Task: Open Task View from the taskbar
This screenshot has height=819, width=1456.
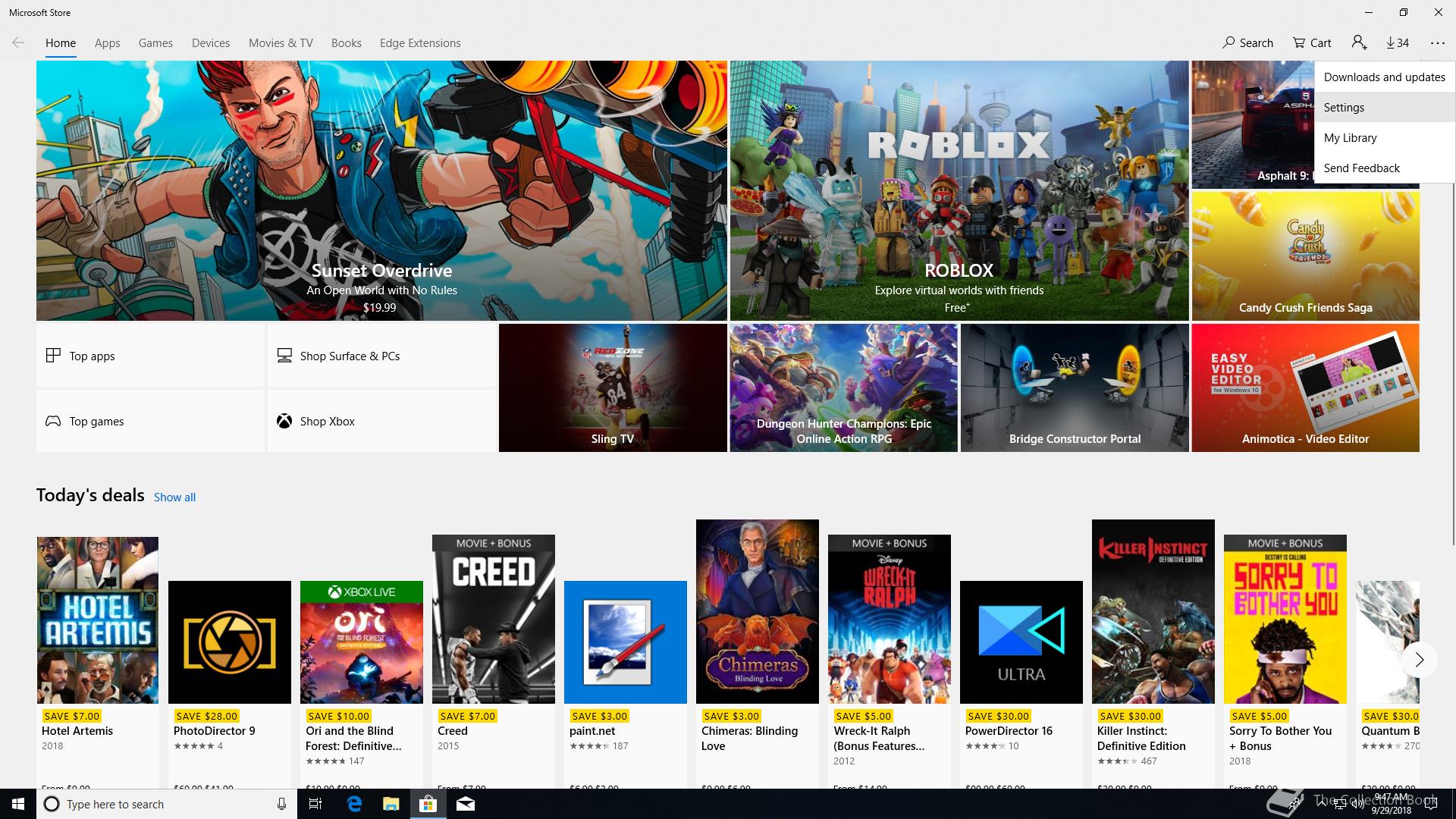Action: (315, 804)
